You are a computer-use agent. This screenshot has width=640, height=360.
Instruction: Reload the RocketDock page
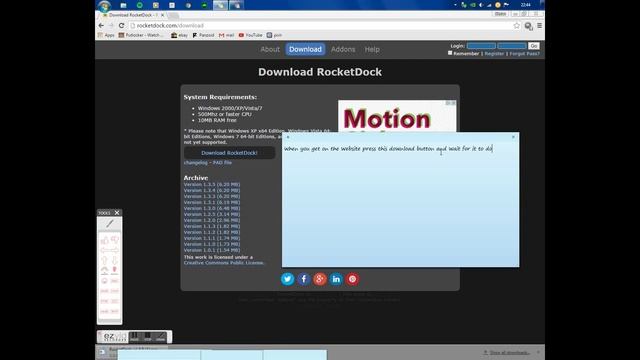[x=121, y=25]
